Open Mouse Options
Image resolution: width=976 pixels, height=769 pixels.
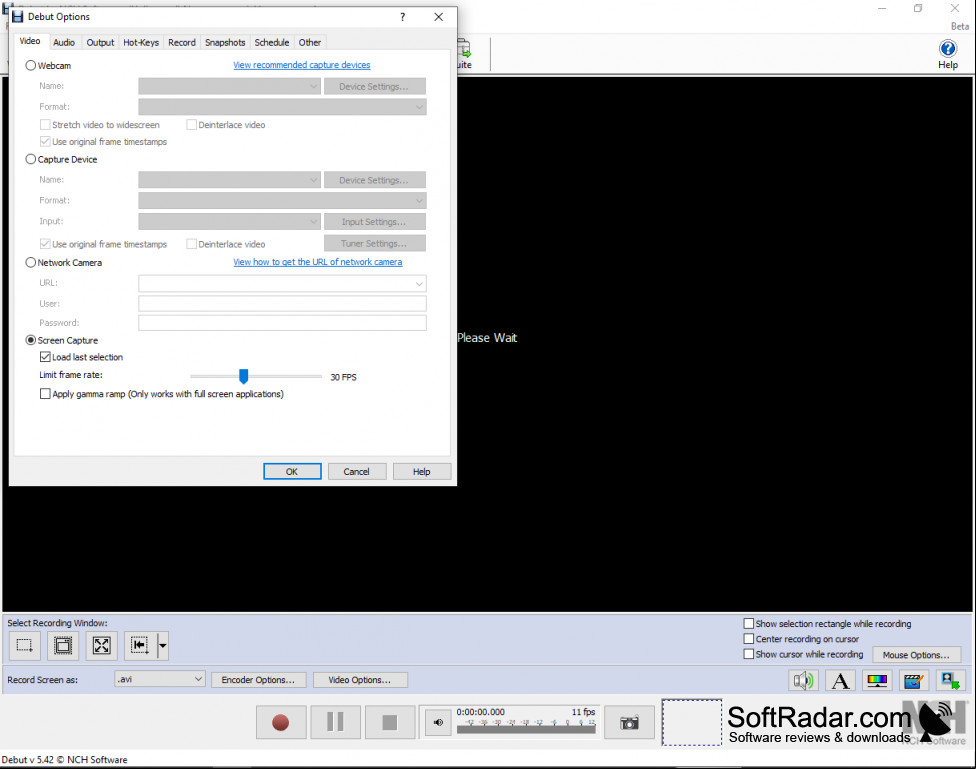pos(916,655)
